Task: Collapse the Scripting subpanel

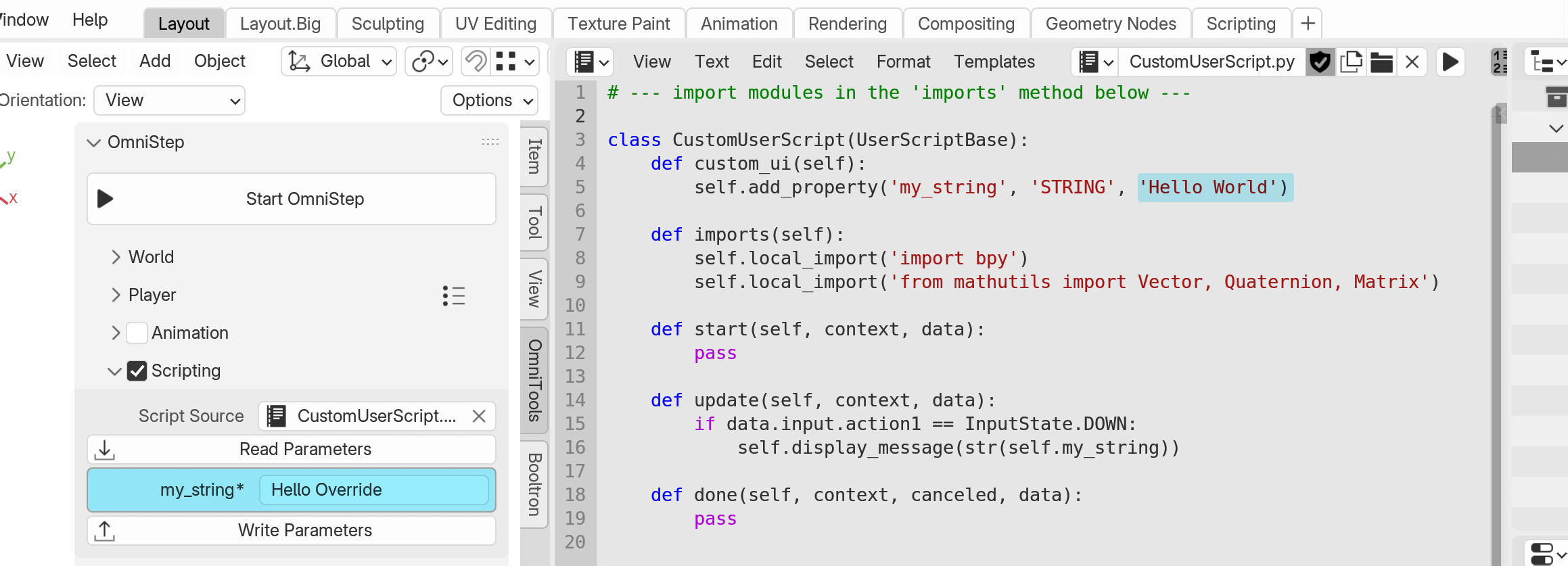Action: [x=114, y=371]
